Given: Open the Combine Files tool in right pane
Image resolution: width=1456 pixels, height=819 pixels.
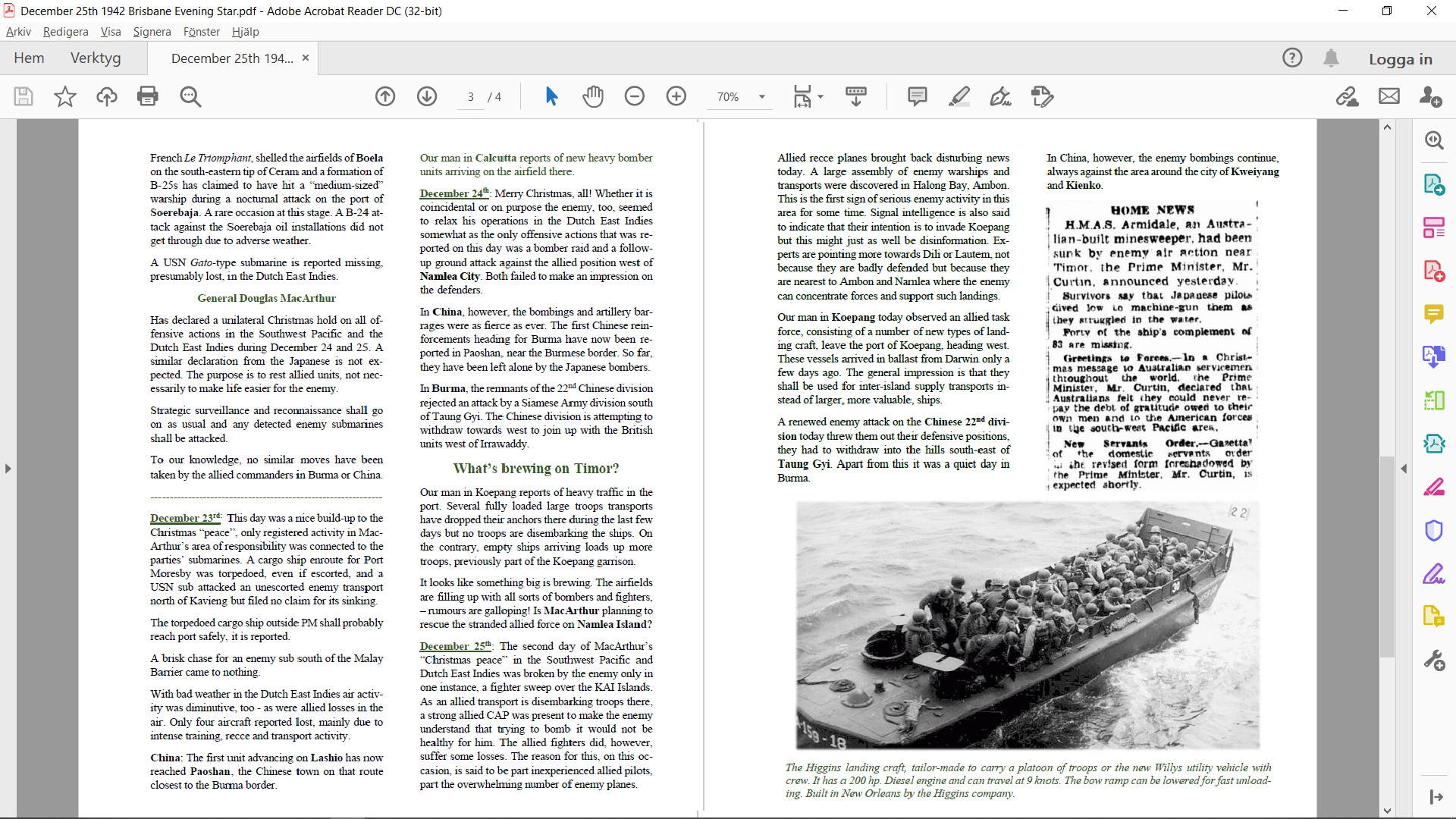Looking at the screenshot, I should [1434, 357].
